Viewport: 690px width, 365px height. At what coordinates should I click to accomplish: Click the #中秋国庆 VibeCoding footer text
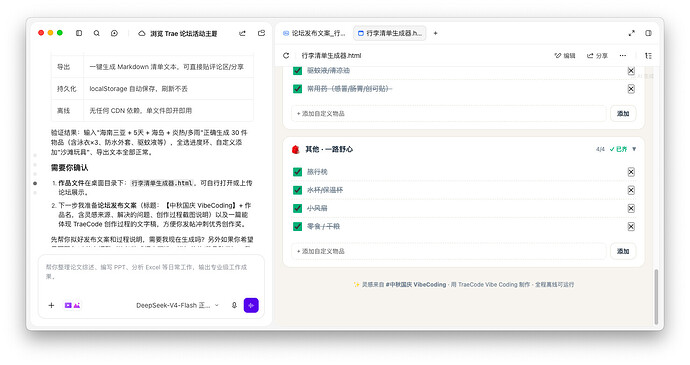pyautogui.click(x=416, y=284)
